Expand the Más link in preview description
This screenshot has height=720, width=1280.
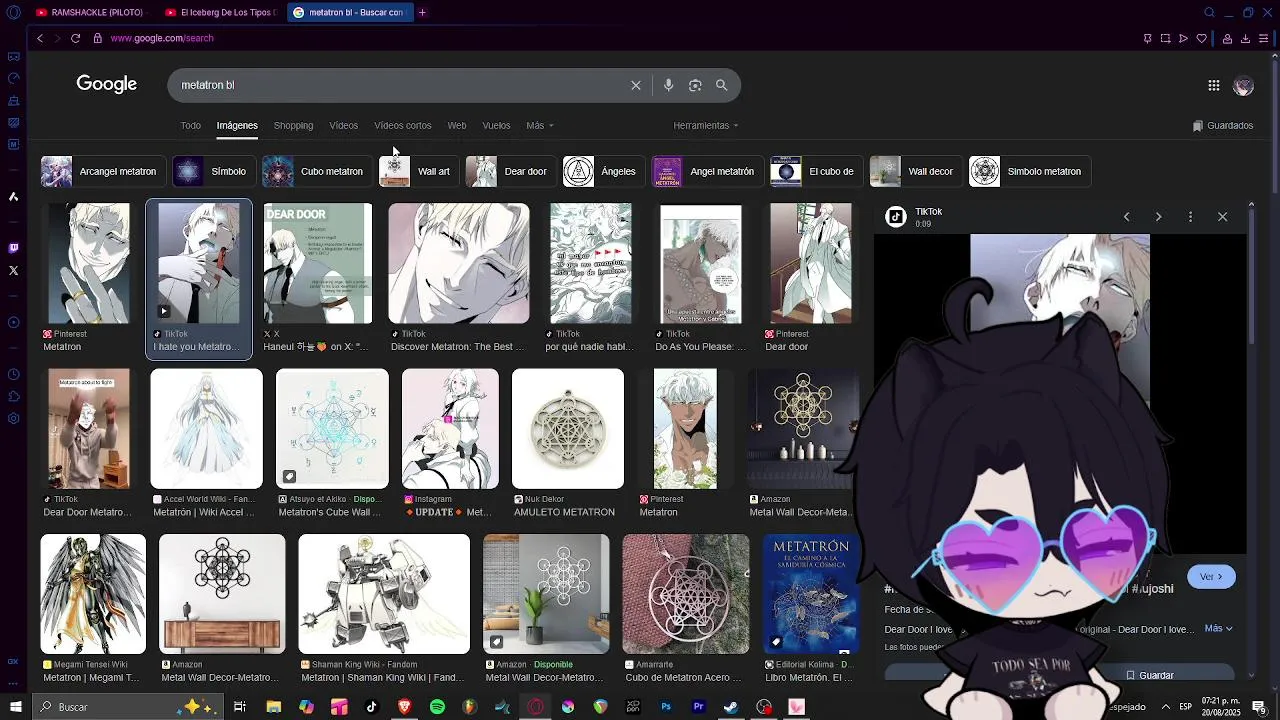1218,628
